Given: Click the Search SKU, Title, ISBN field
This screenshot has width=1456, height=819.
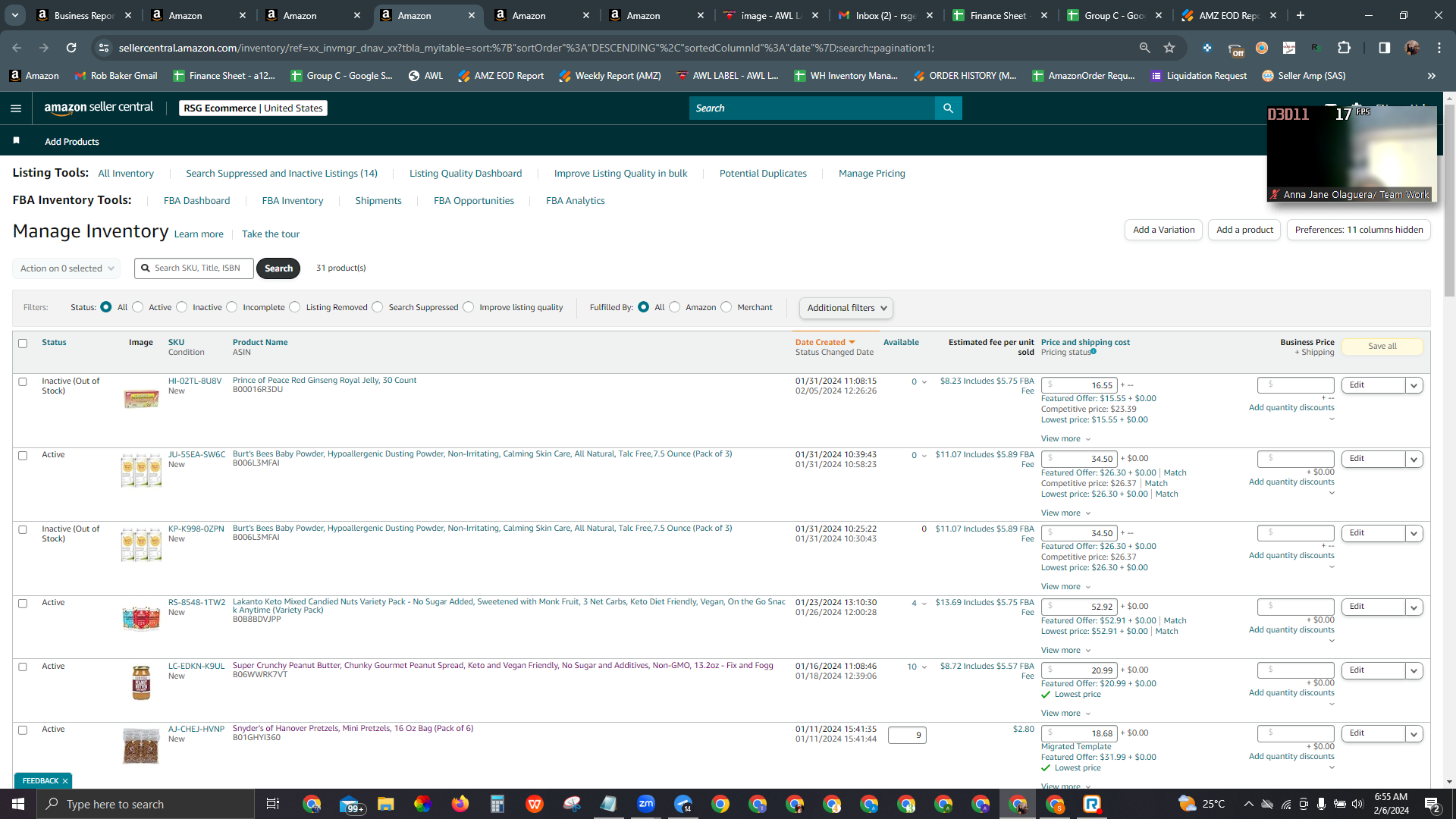Looking at the screenshot, I should click(194, 268).
